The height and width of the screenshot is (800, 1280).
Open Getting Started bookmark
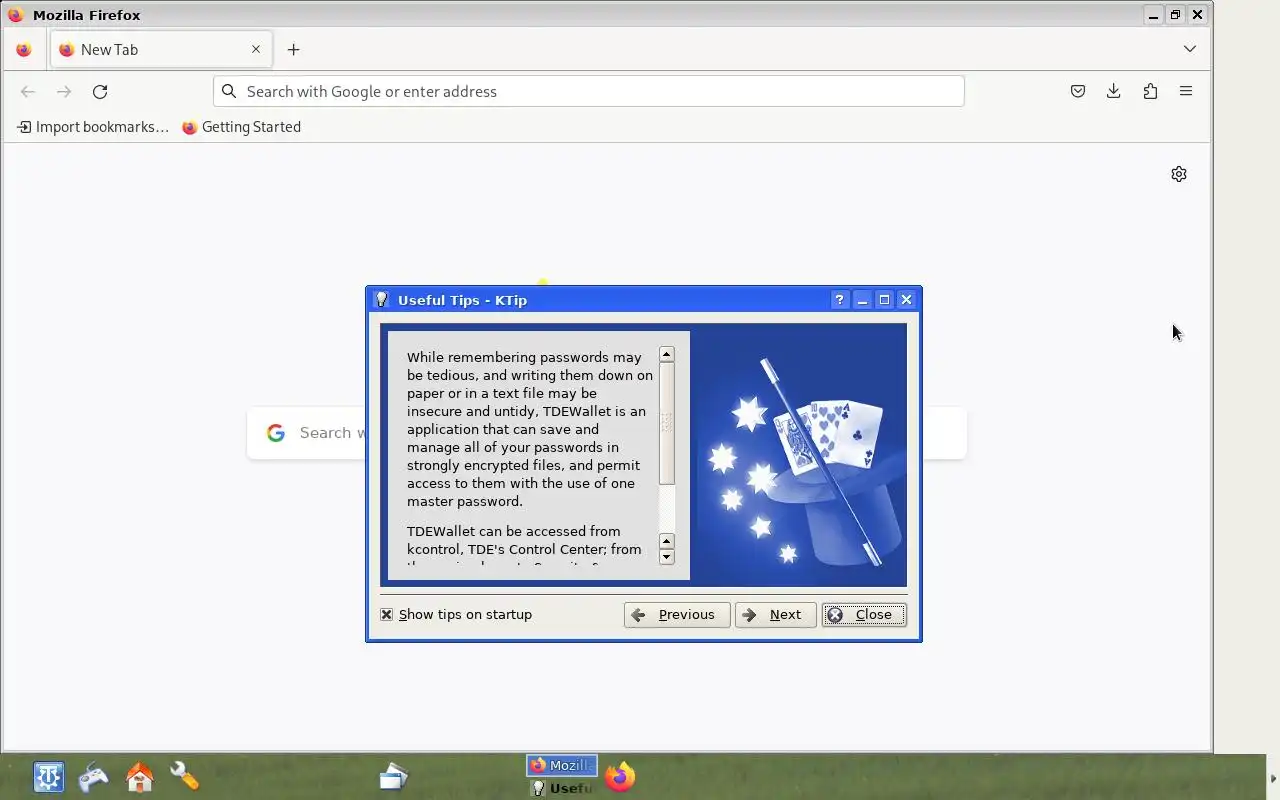(x=241, y=127)
